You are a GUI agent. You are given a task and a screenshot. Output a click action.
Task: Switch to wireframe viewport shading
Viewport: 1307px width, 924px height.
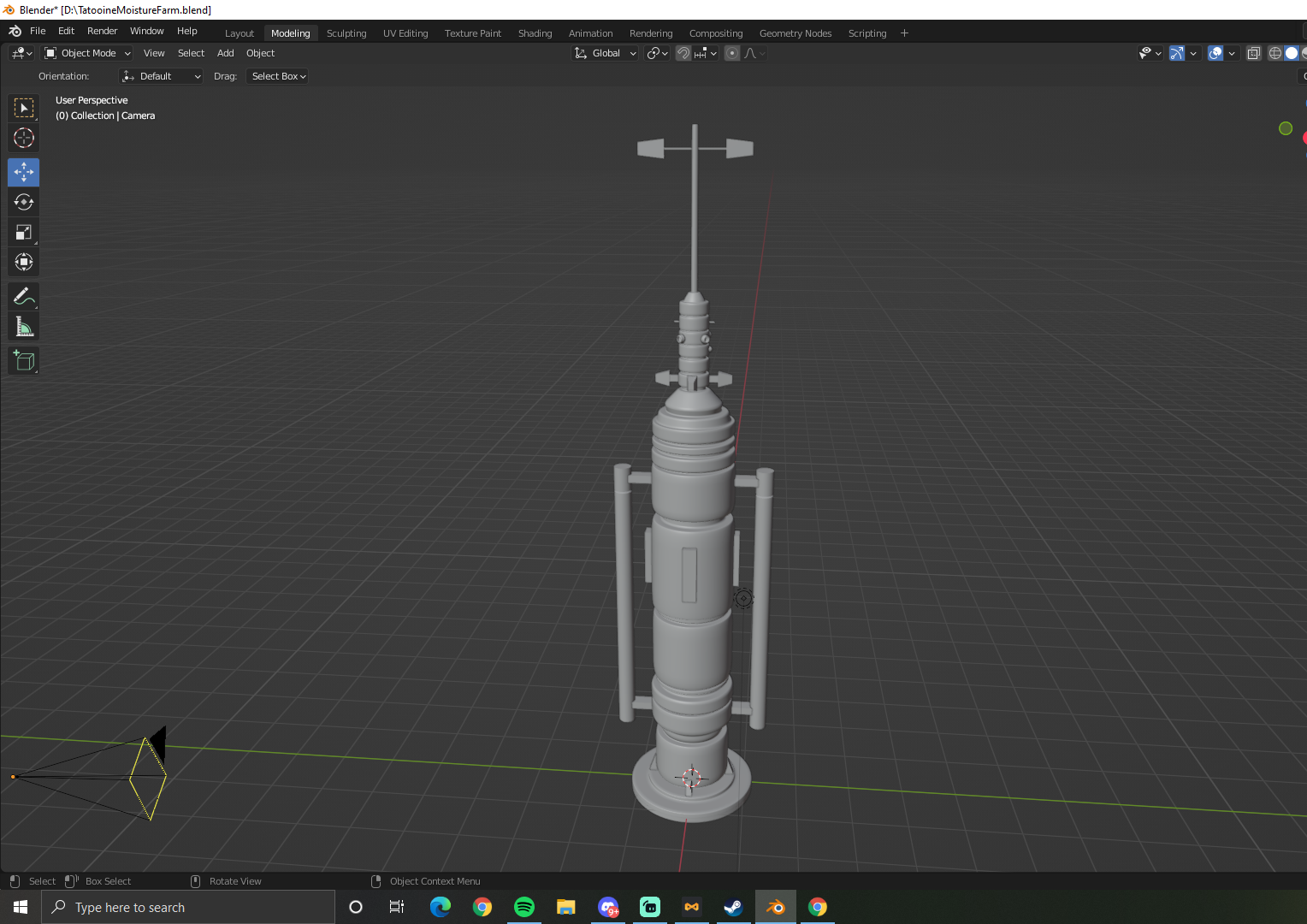tap(1275, 53)
